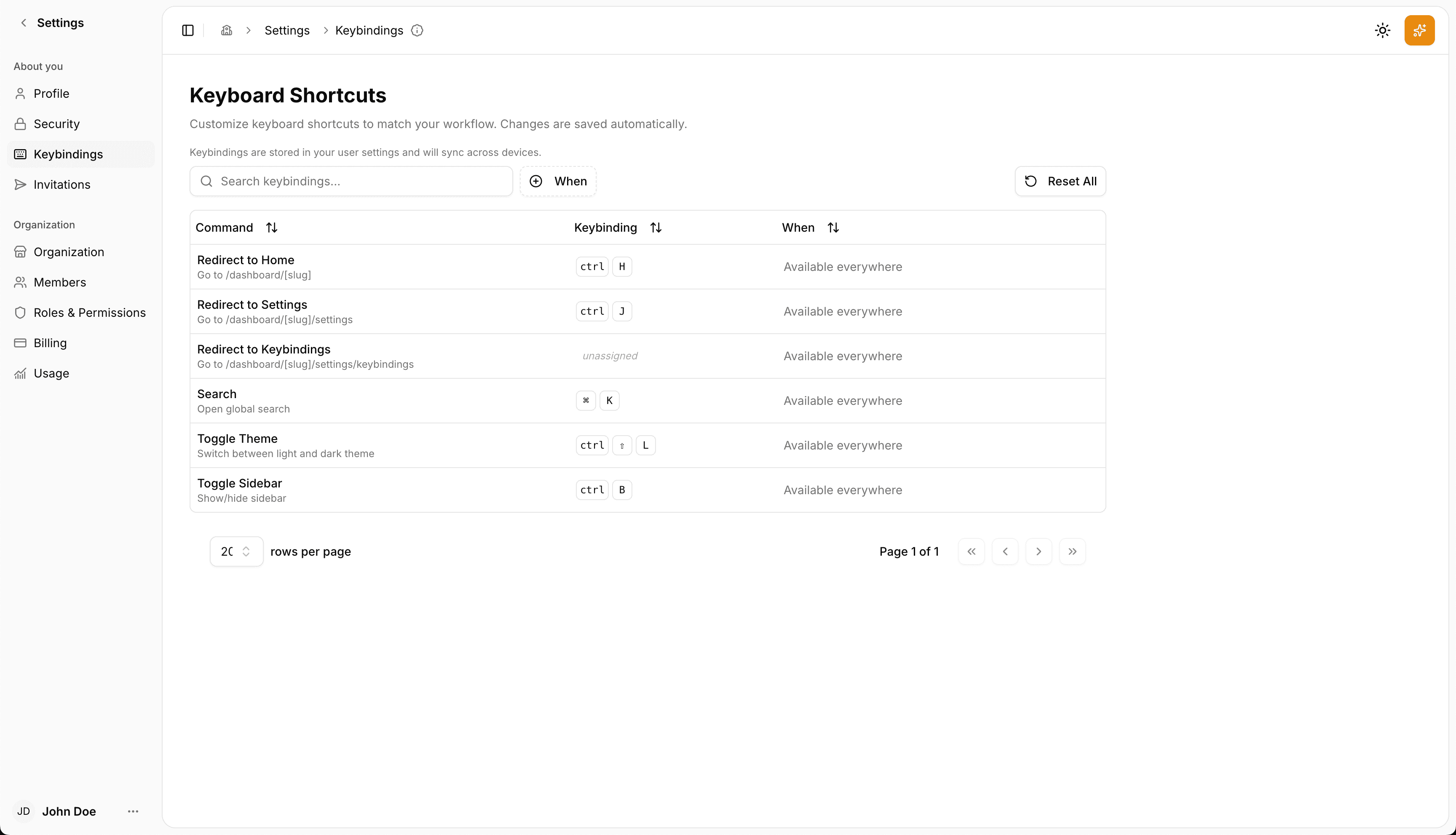Image resolution: width=1456 pixels, height=835 pixels.
Task: Toggle sorting on the Keybinding column
Action: (656, 227)
